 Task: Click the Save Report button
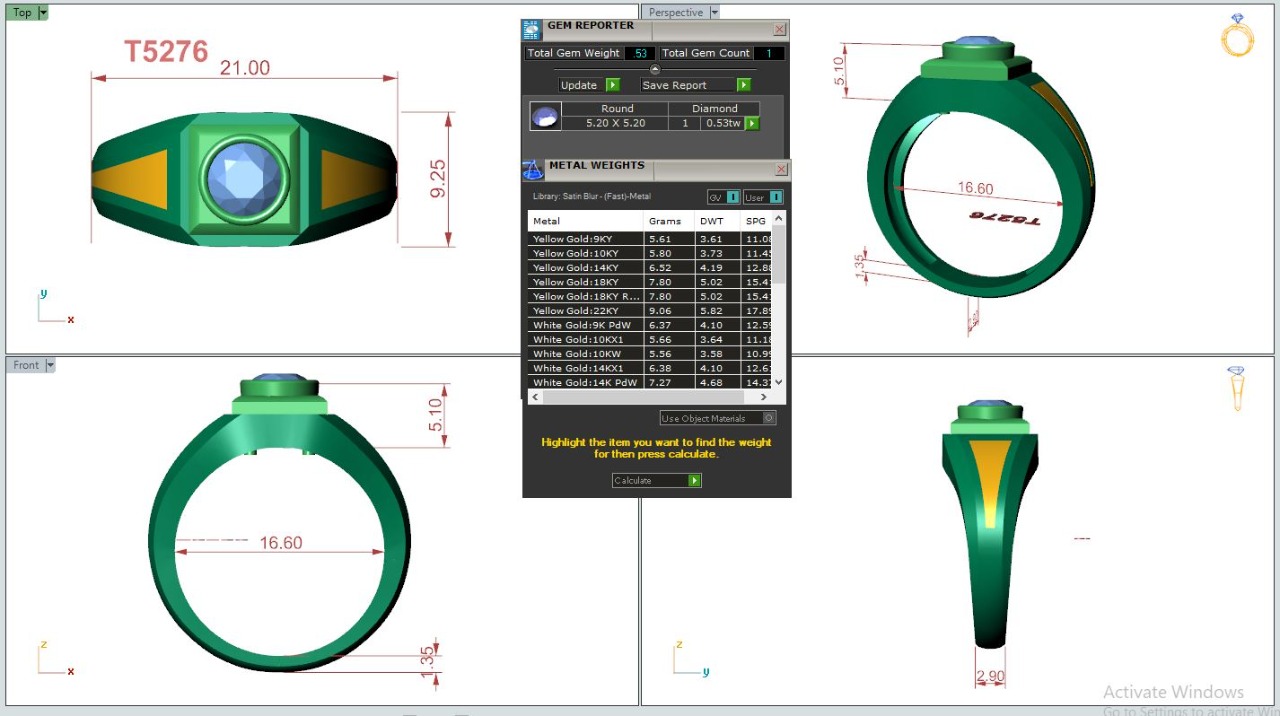point(695,85)
